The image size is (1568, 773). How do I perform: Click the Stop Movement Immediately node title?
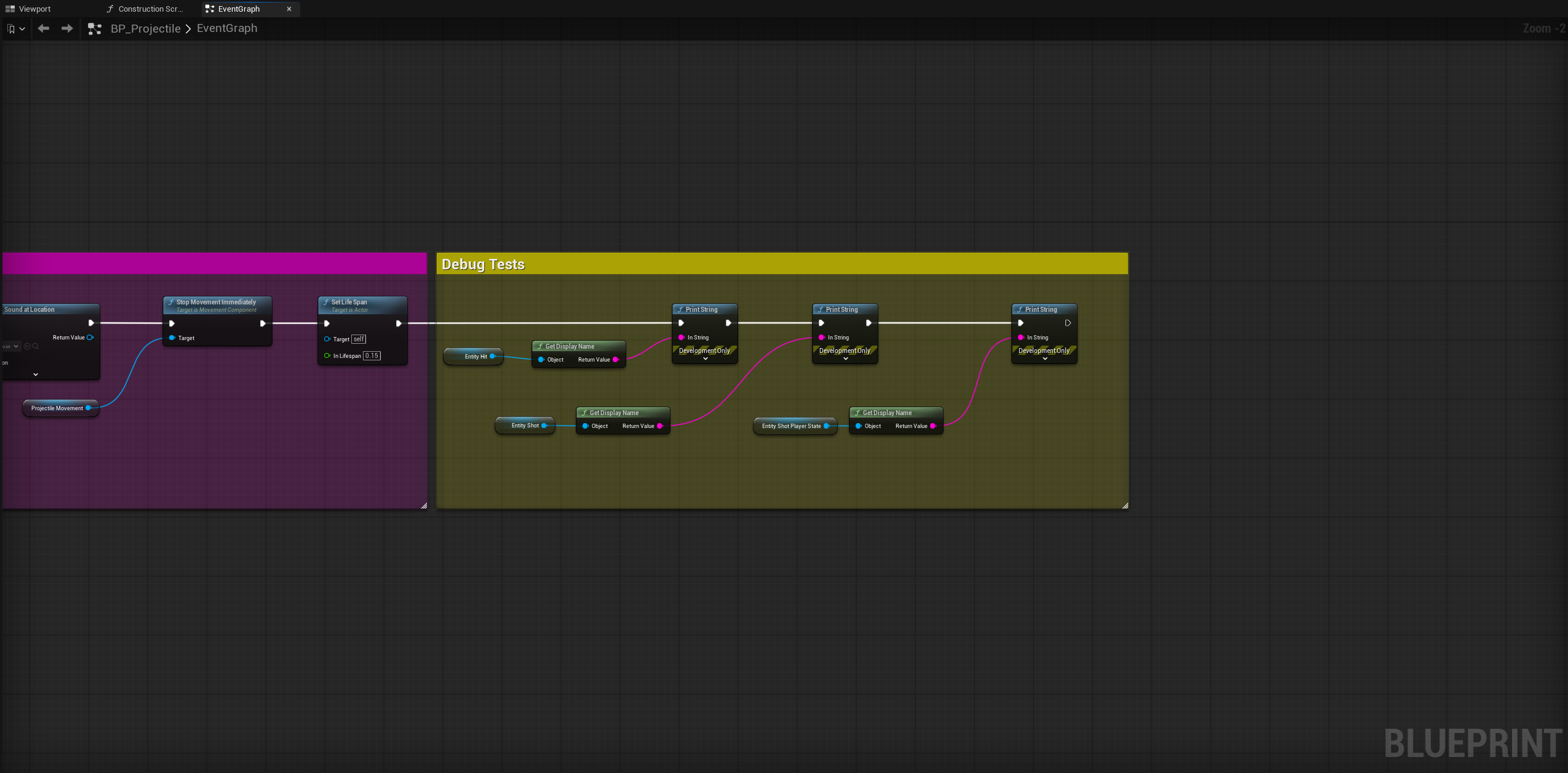pos(216,302)
